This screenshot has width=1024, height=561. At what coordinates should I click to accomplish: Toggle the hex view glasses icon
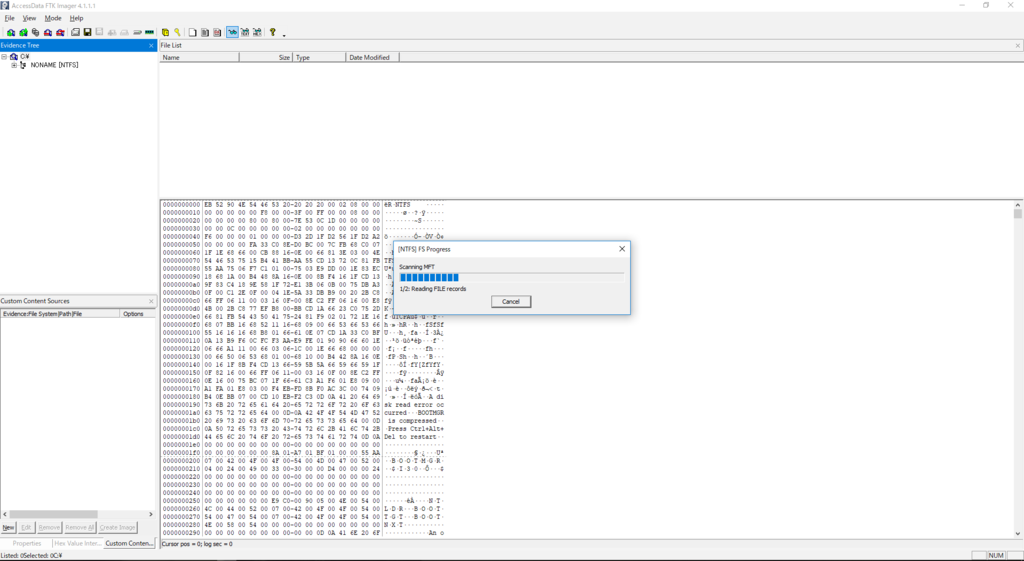pos(257,32)
